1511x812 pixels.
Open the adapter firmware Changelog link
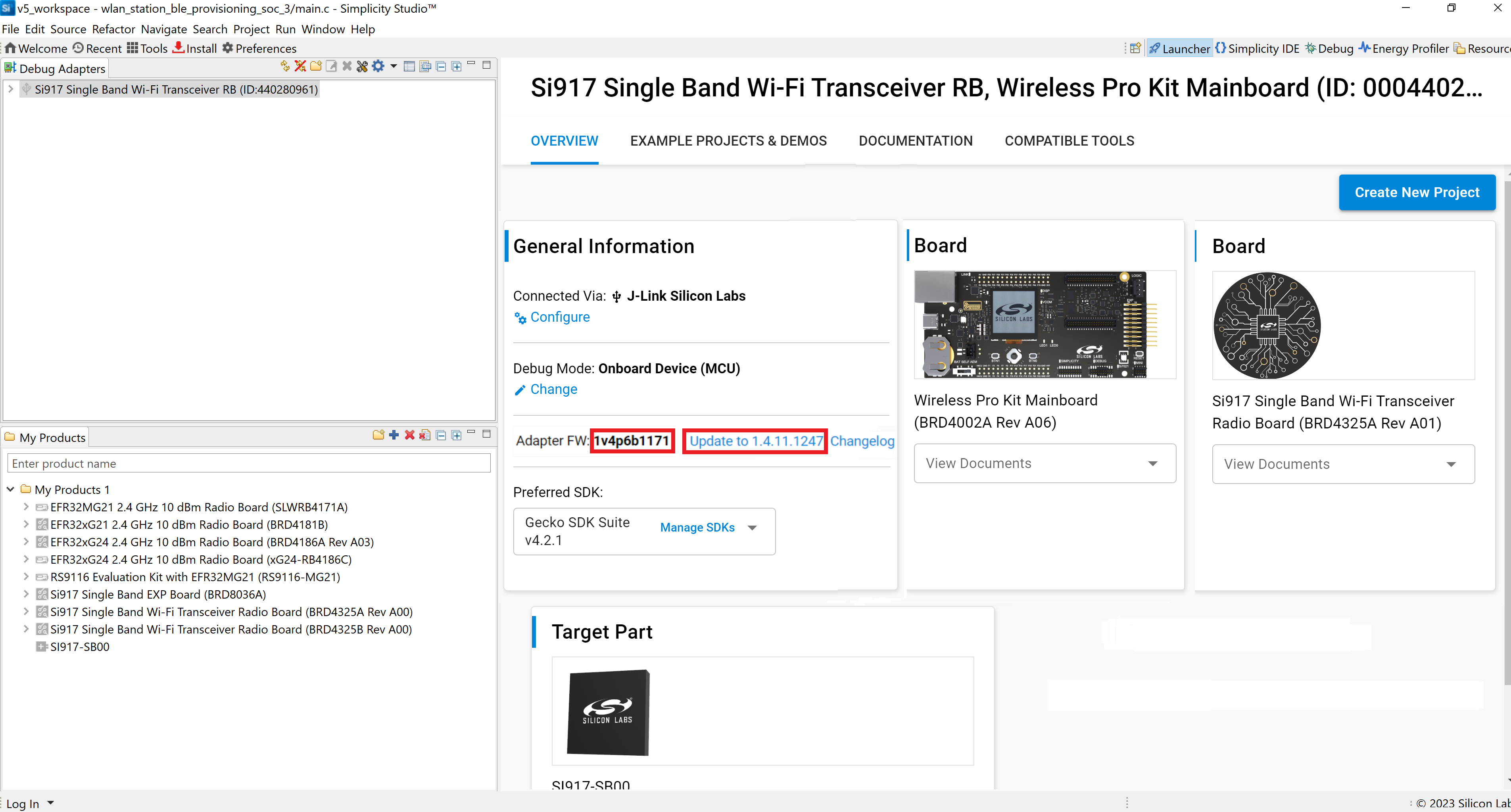pyautogui.click(x=862, y=441)
